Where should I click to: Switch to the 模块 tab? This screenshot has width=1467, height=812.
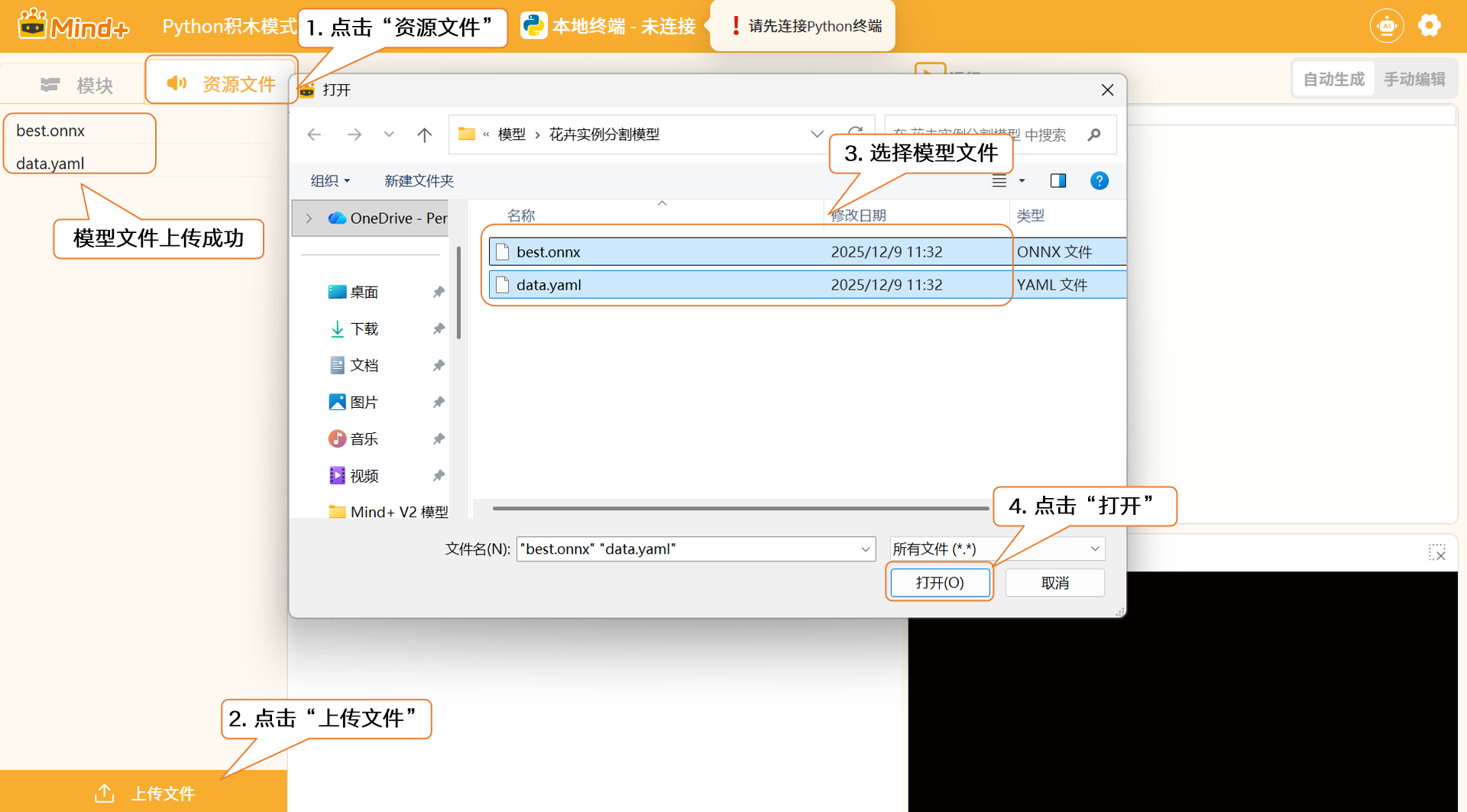(x=76, y=85)
